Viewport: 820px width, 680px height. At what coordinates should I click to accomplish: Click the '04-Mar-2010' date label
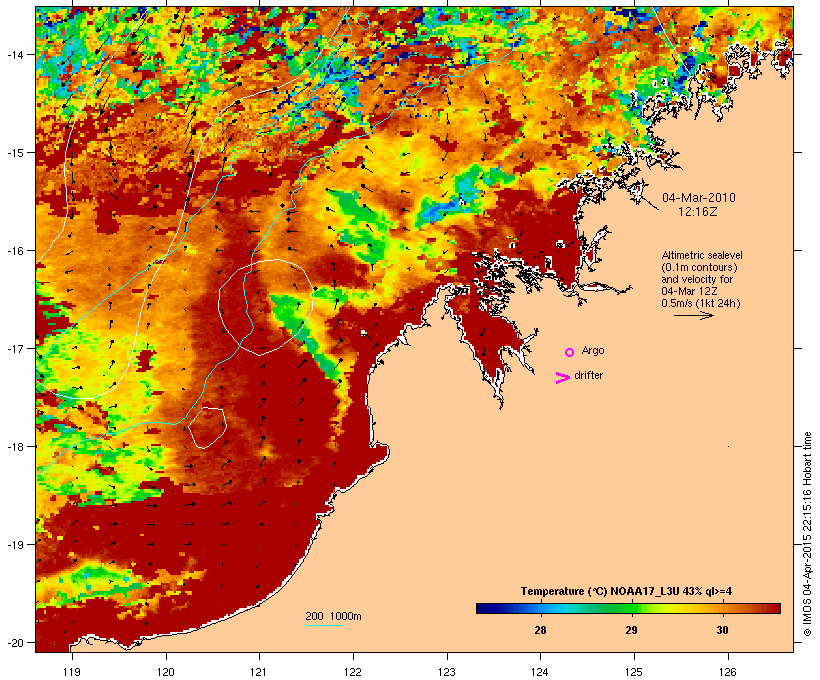click(x=699, y=198)
